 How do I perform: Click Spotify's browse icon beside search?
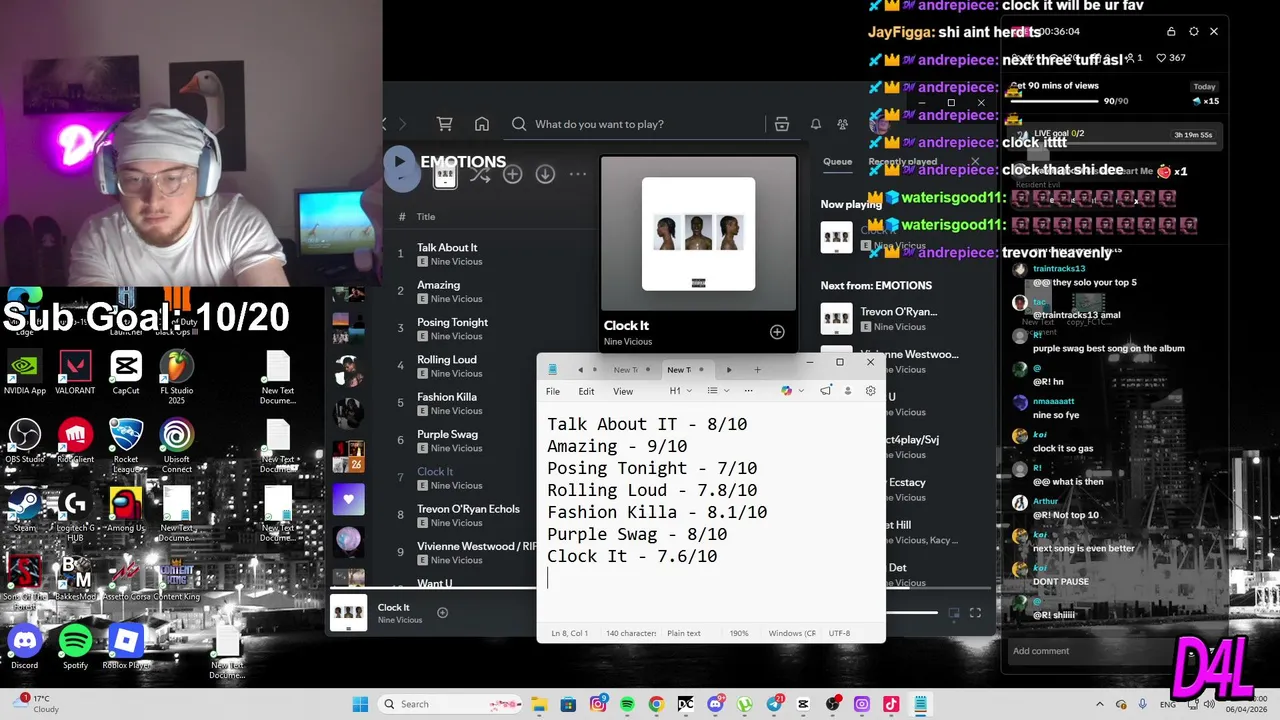pos(782,124)
